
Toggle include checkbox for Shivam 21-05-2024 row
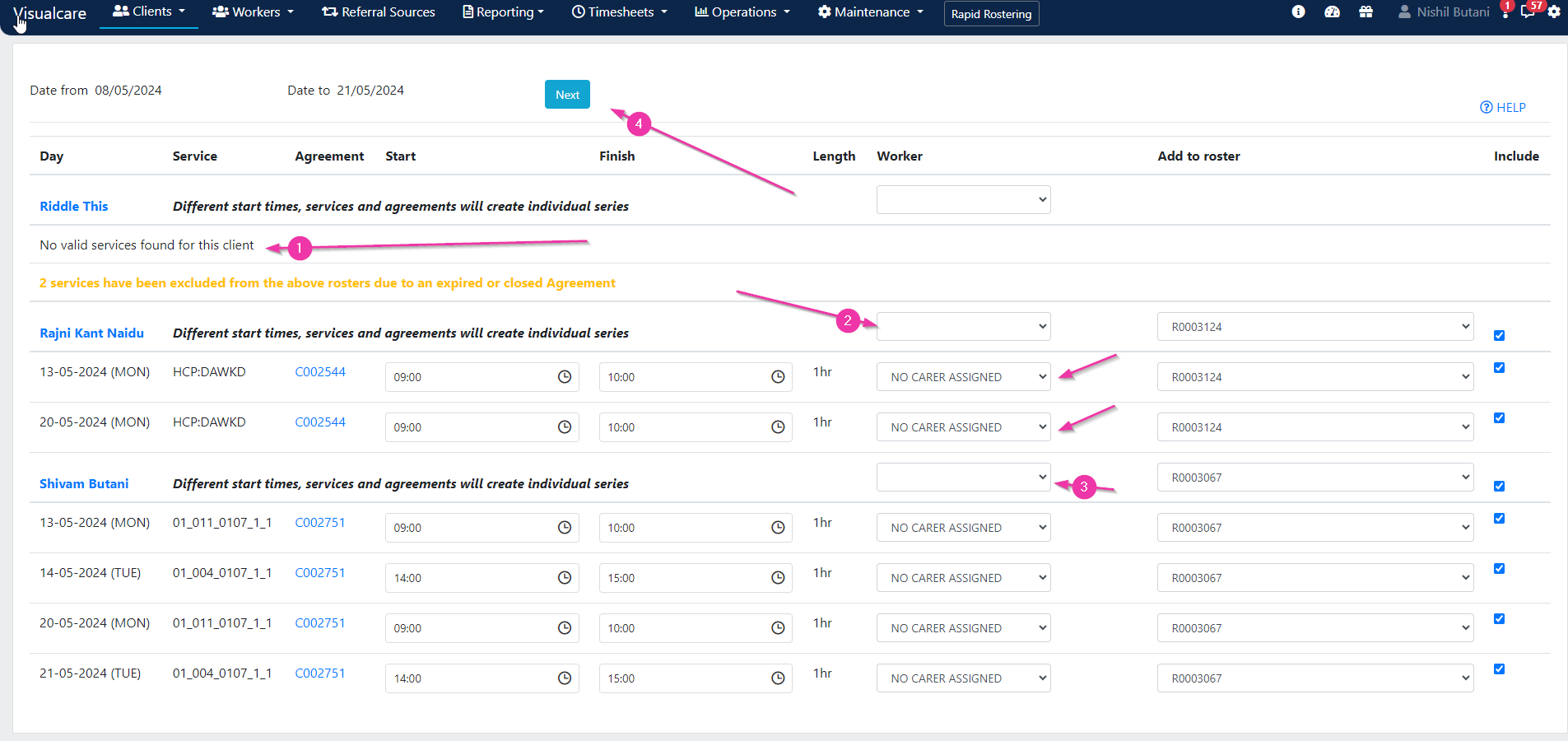pyautogui.click(x=1499, y=669)
